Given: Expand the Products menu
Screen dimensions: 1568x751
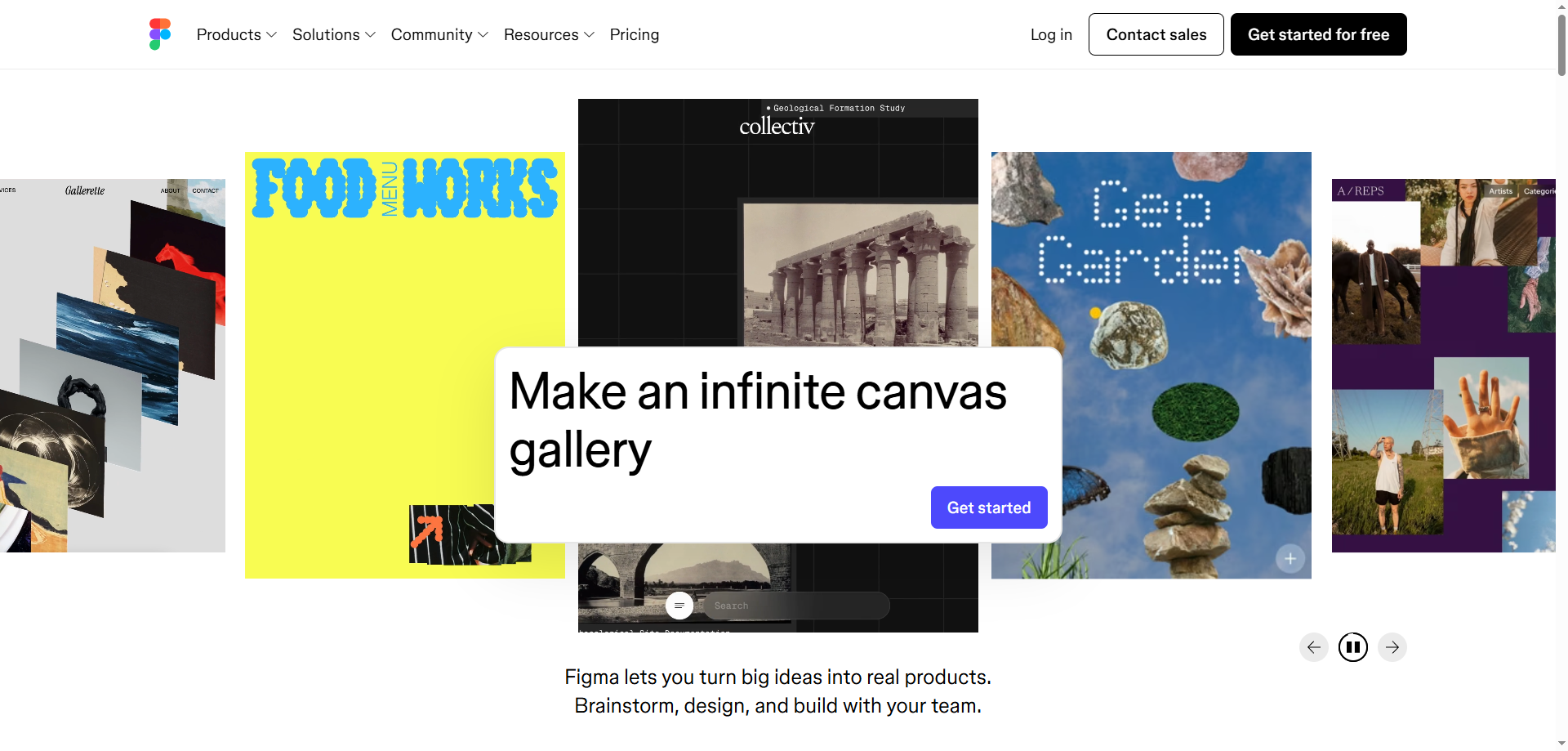Looking at the screenshot, I should 237,34.
